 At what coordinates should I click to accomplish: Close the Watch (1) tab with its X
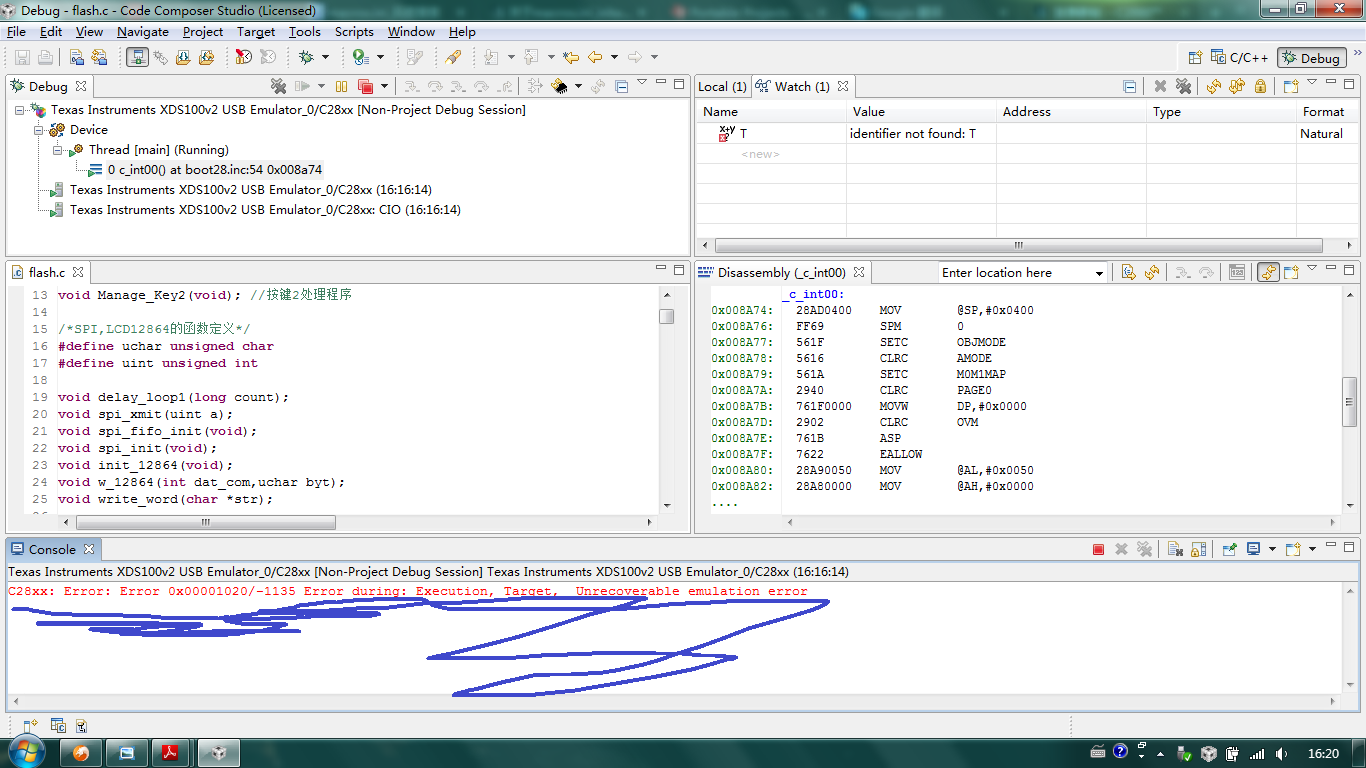pos(843,86)
